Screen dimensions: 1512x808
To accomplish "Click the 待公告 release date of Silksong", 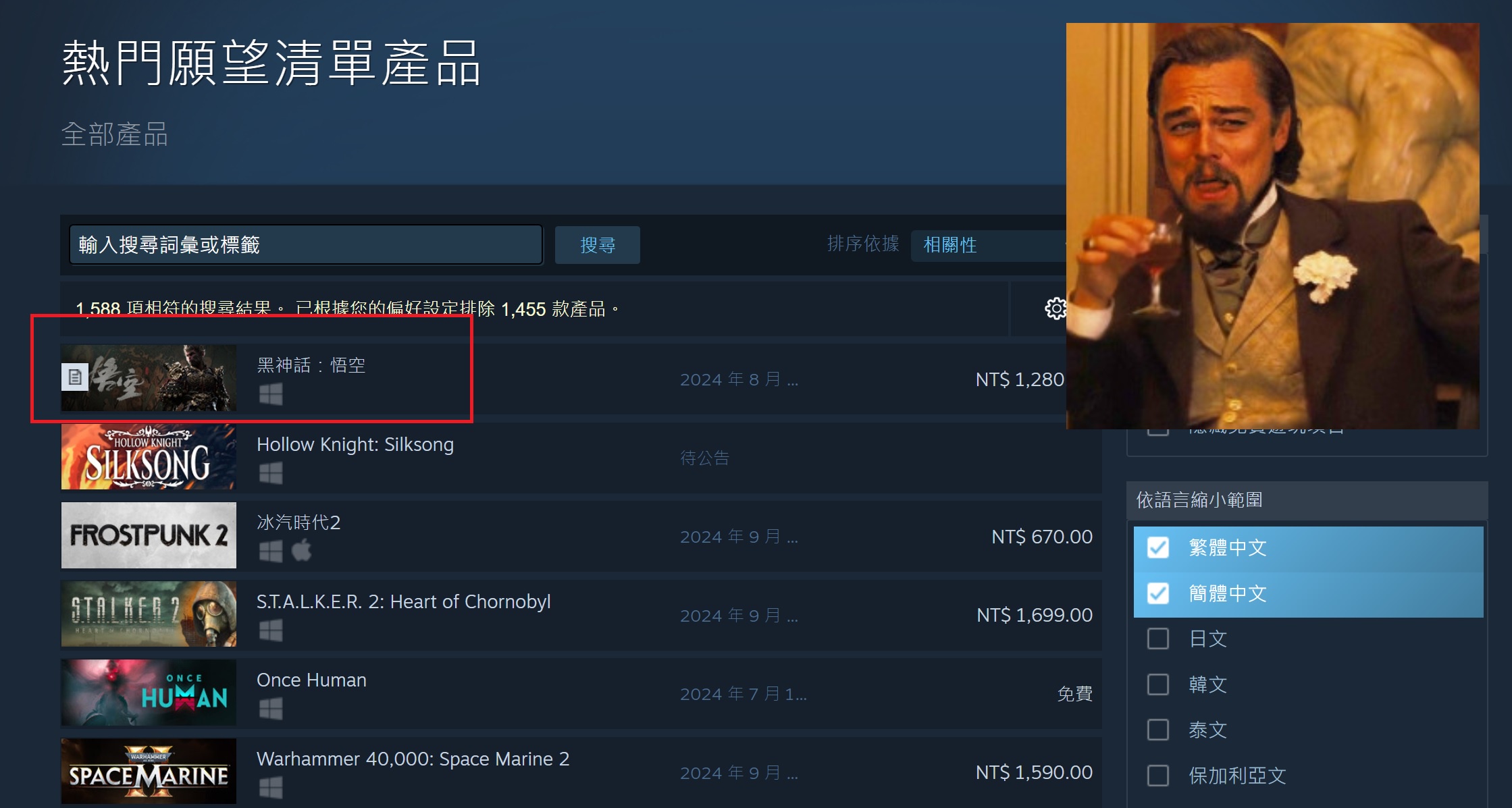I will click(705, 458).
